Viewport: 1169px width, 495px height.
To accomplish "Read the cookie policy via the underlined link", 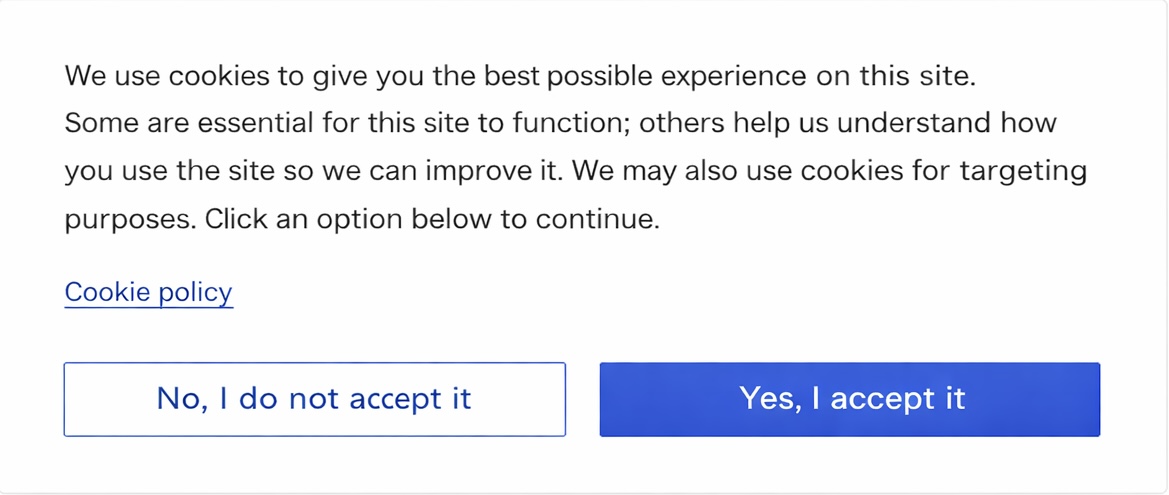I will [x=148, y=292].
